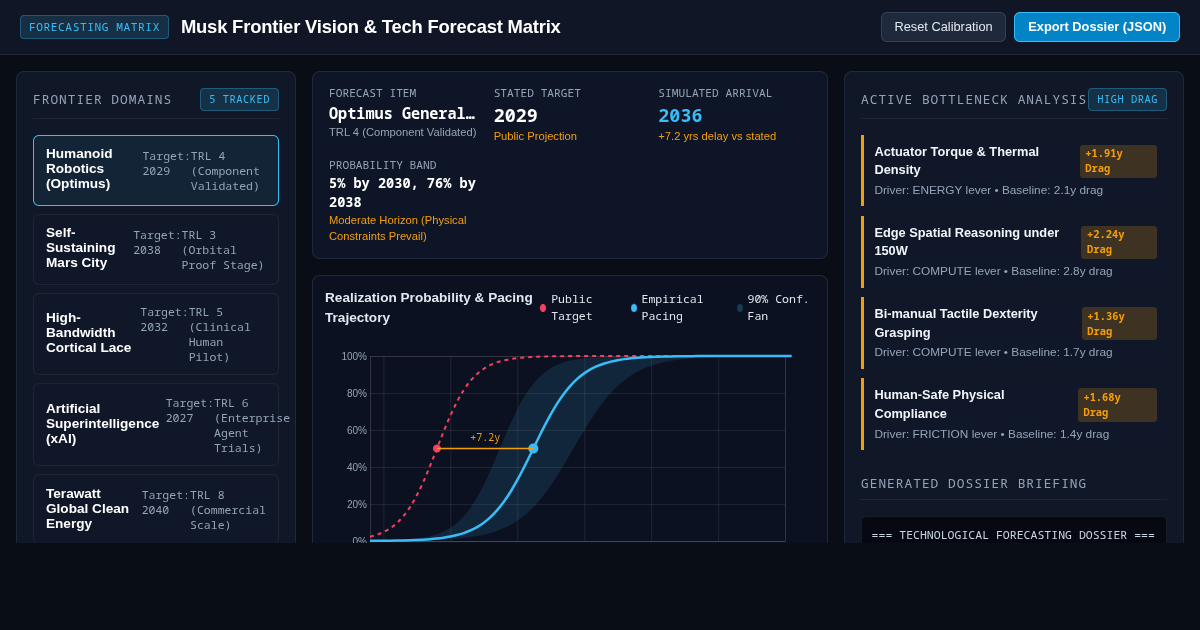This screenshot has height=630, width=1200.
Task: Click the 'Public Projection' label
Action: [535, 136]
